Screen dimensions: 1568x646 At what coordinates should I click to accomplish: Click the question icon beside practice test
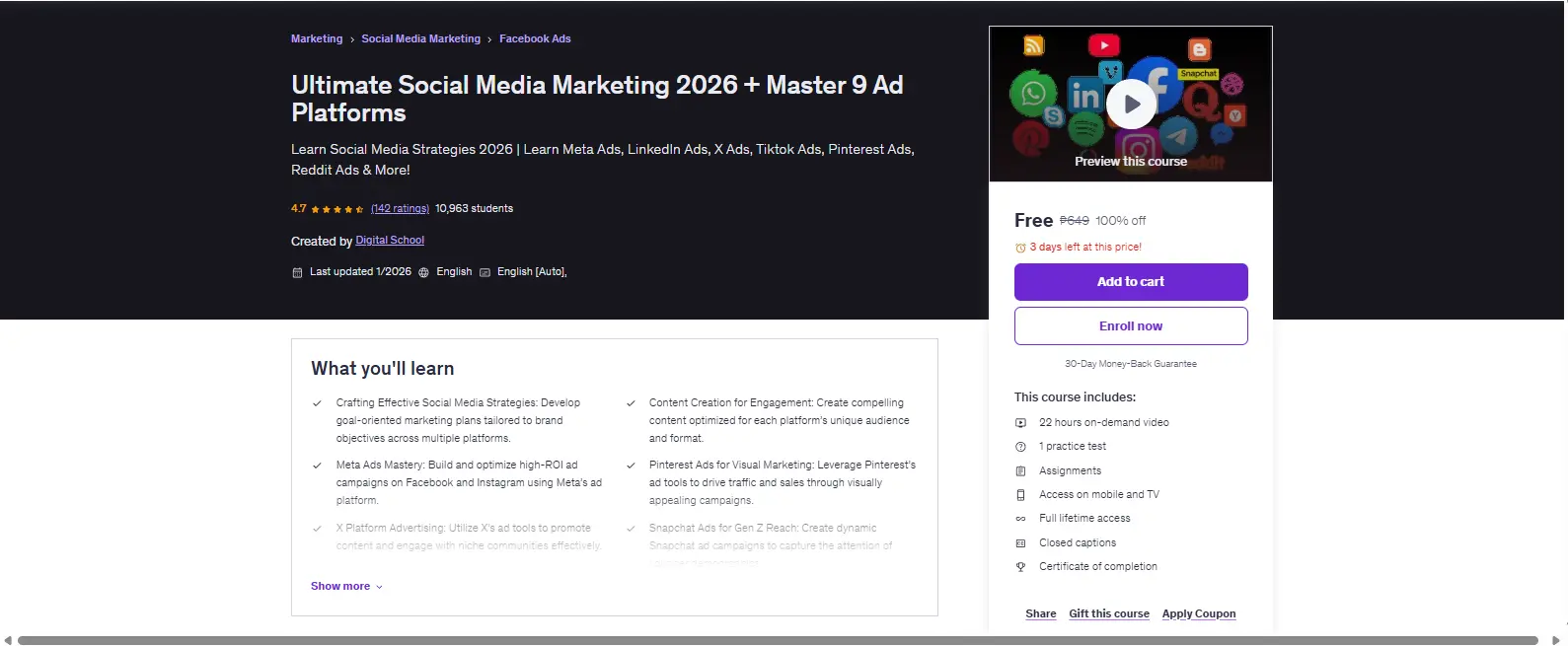[x=1020, y=447]
